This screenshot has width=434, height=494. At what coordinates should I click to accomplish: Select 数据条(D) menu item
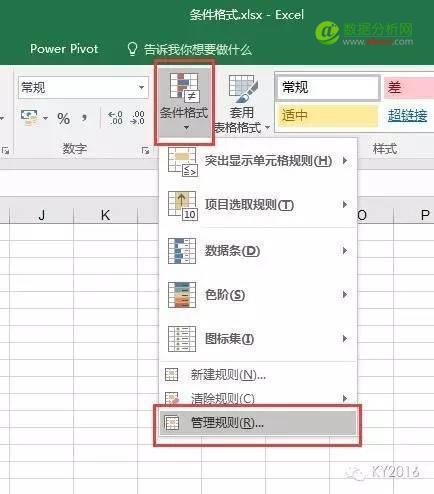pos(259,251)
